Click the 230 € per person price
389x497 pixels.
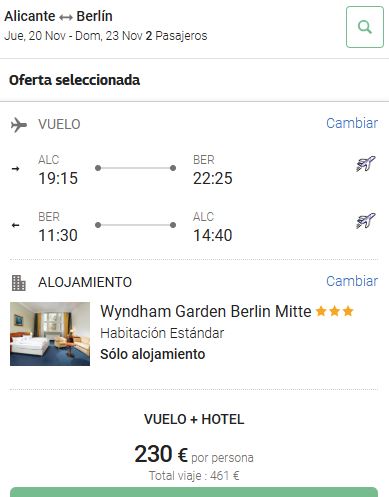(194, 454)
